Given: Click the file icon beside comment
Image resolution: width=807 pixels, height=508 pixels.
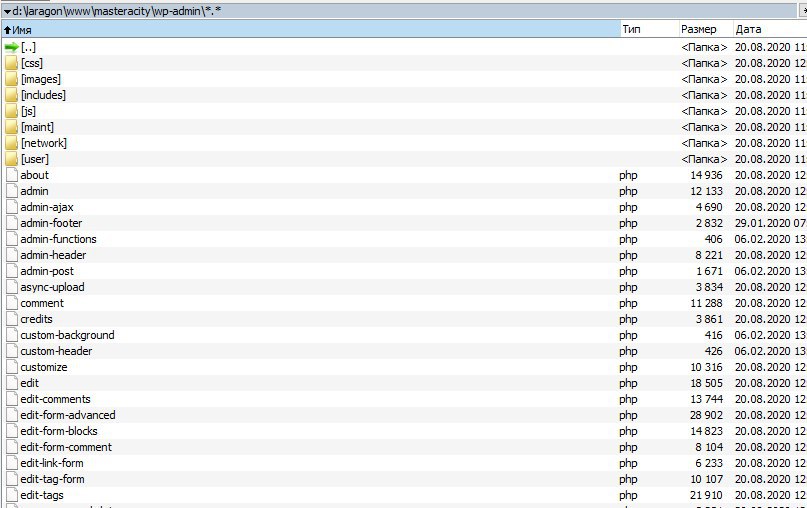Looking at the screenshot, I should click(x=12, y=303).
